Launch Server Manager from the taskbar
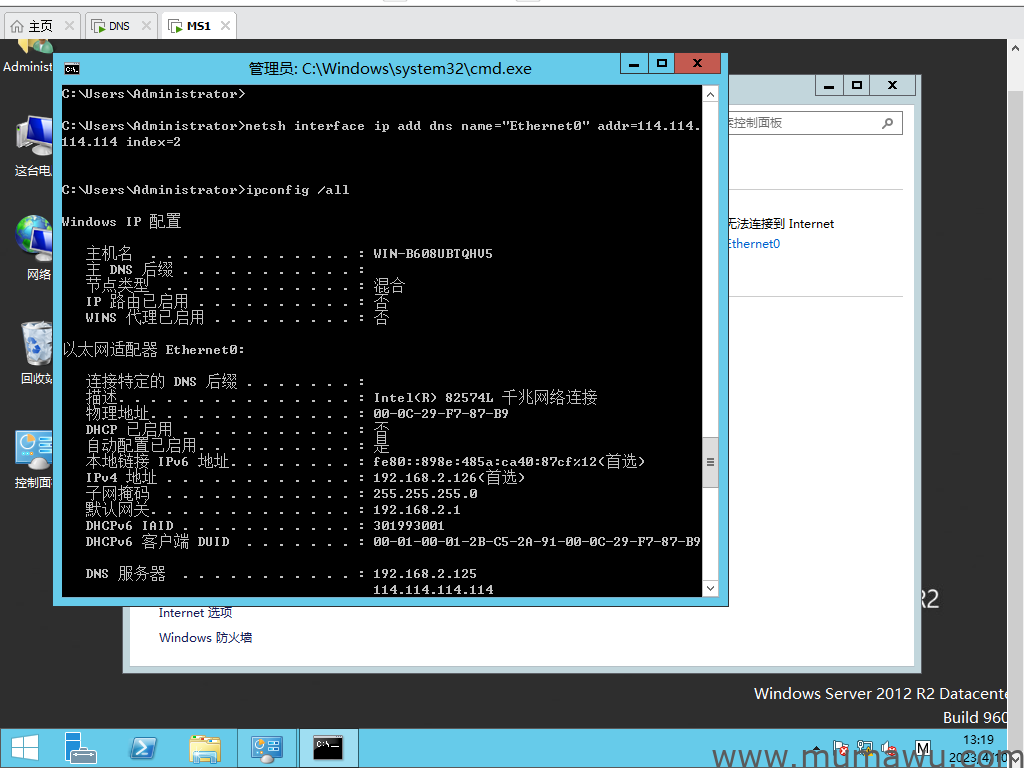 [x=81, y=747]
